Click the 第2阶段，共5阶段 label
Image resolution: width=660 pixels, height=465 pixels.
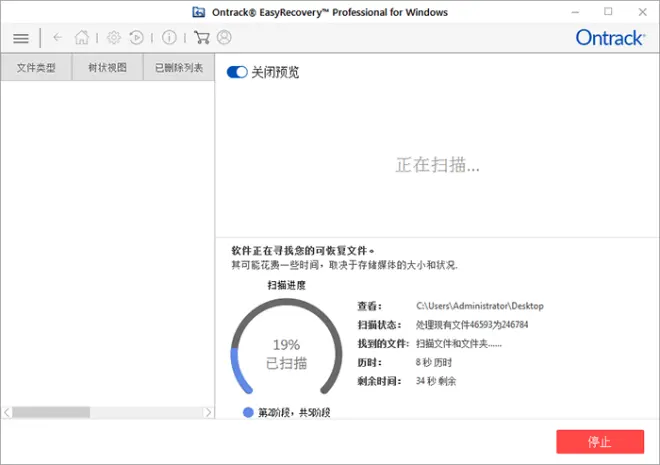[x=294, y=412]
